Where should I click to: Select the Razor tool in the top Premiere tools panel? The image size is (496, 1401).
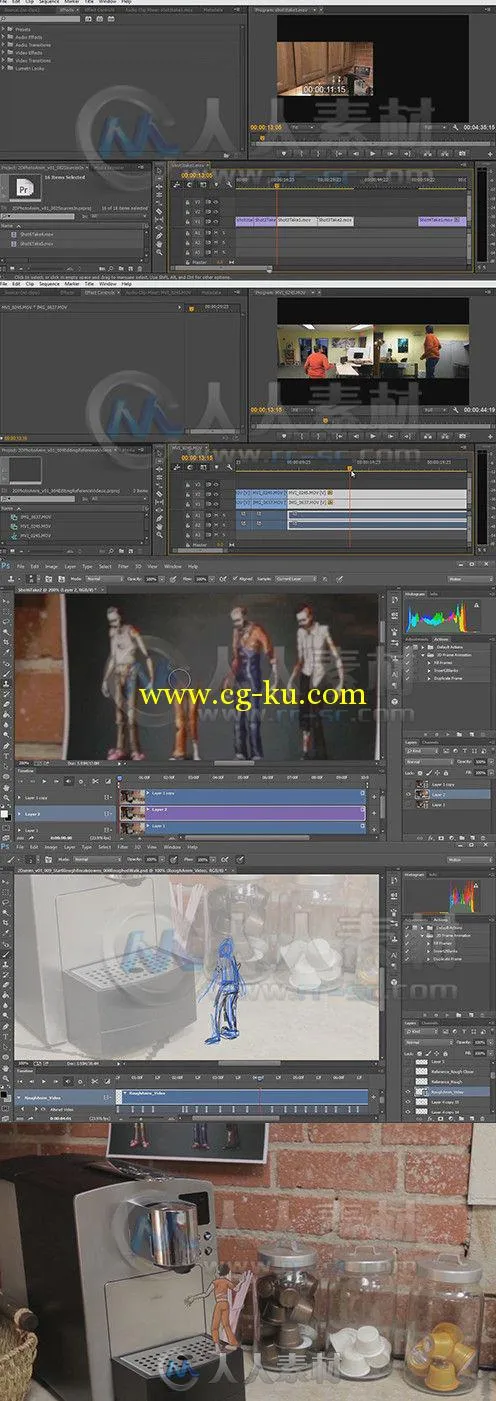click(159, 211)
